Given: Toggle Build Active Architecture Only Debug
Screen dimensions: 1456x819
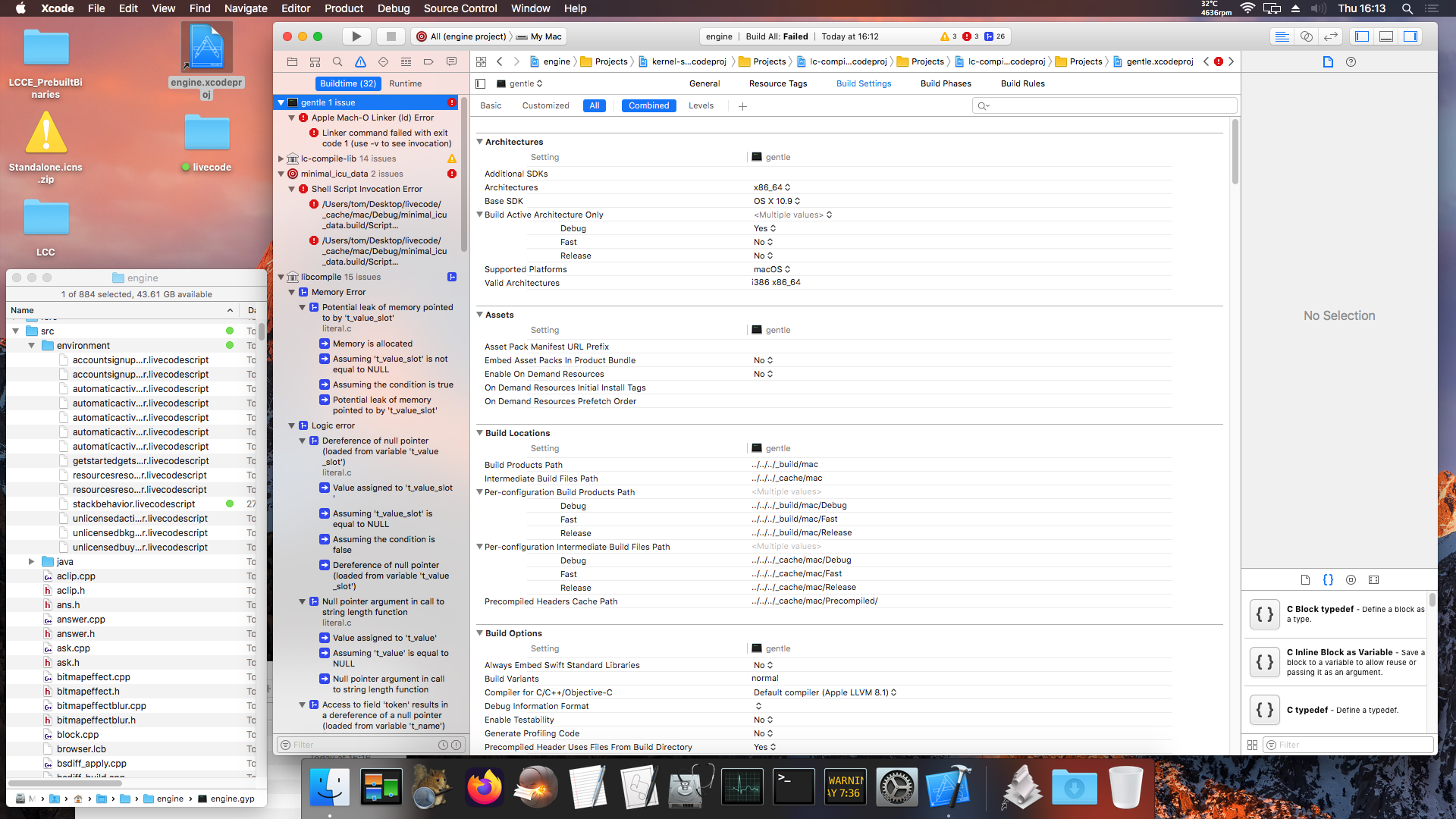Looking at the screenshot, I should (x=764, y=228).
